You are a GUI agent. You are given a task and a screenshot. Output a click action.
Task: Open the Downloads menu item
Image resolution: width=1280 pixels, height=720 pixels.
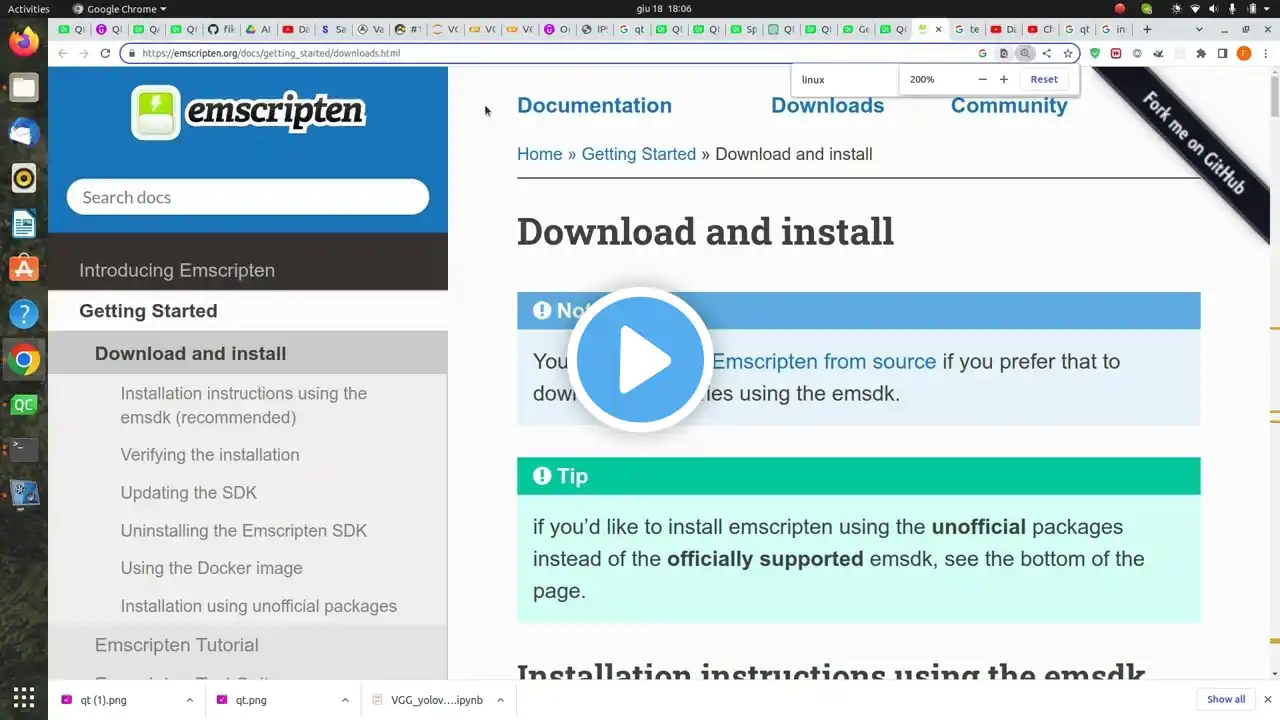pyautogui.click(x=827, y=105)
